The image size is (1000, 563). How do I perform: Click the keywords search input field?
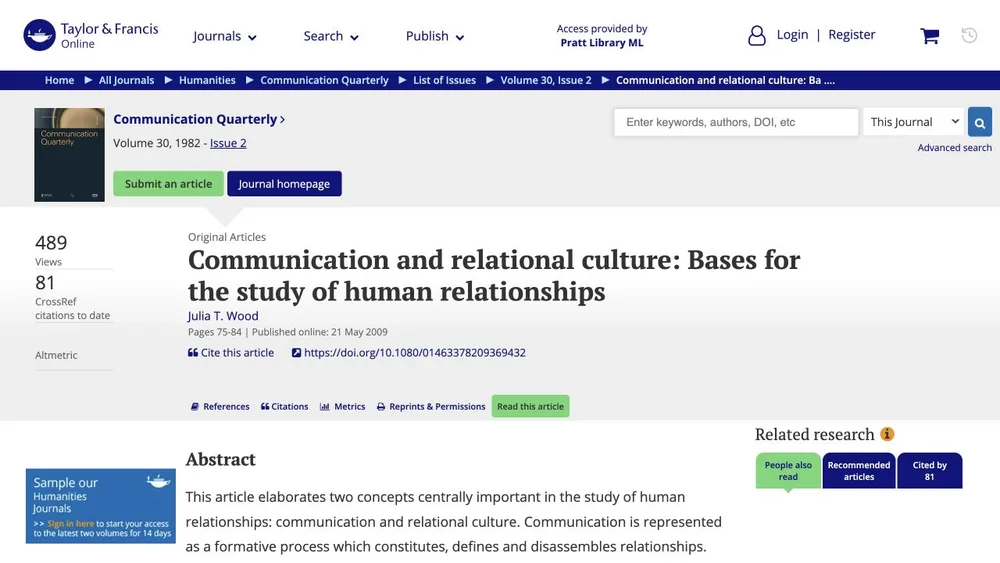(x=736, y=122)
